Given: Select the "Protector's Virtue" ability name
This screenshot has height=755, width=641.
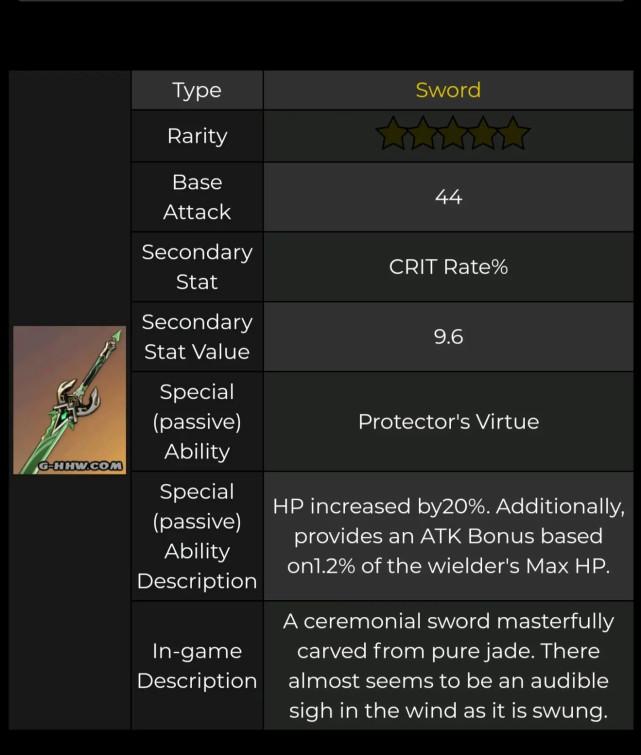Looking at the screenshot, I should (x=448, y=421).
